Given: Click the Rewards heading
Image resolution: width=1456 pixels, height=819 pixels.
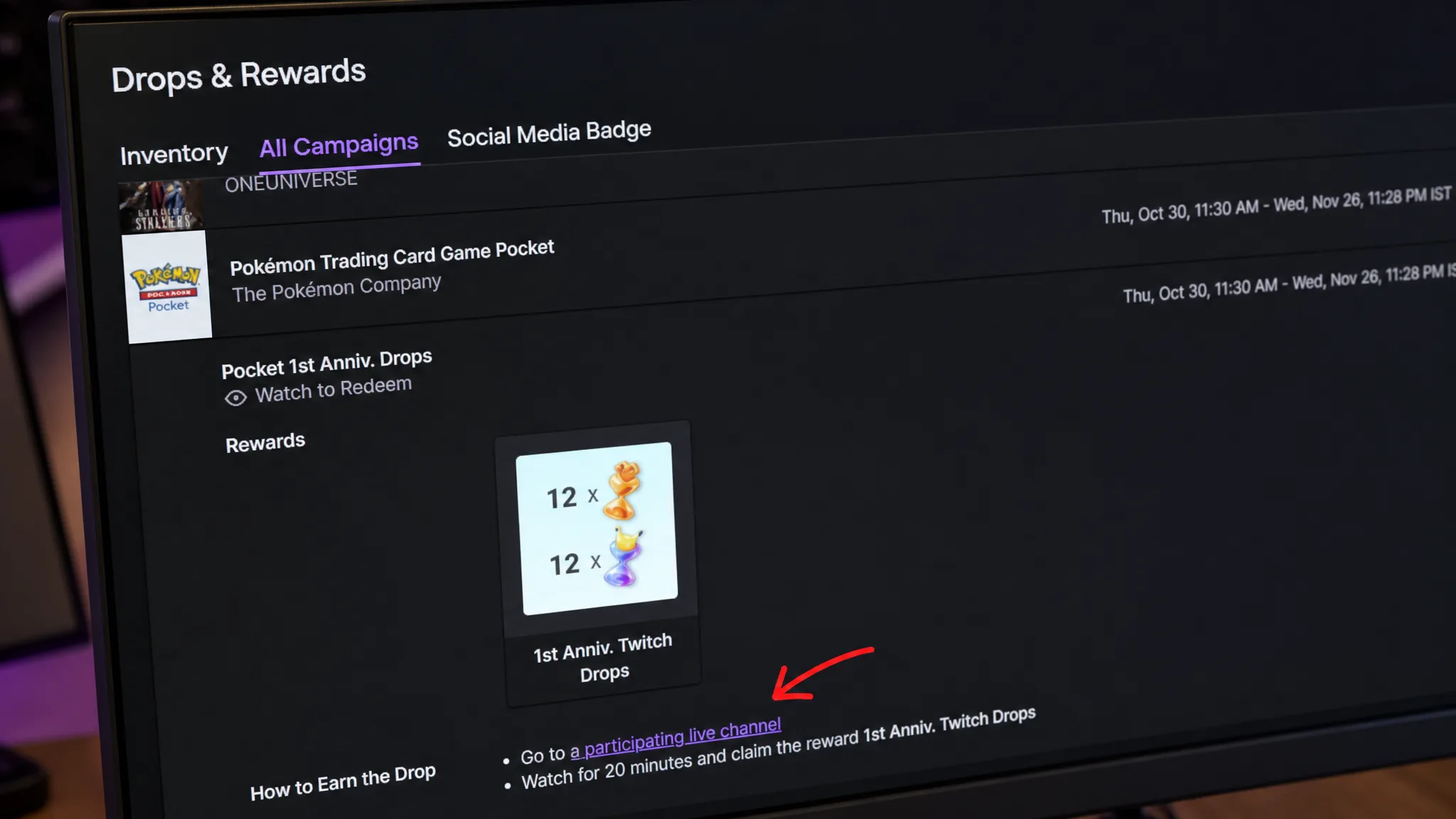Looking at the screenshot, I should (x=265, y=443).
